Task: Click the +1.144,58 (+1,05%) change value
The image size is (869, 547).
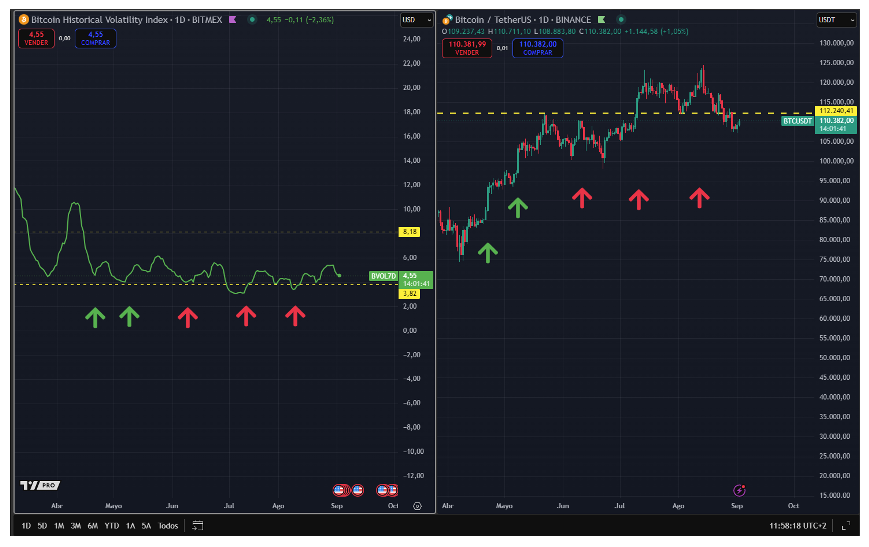Action: (656, 32)
